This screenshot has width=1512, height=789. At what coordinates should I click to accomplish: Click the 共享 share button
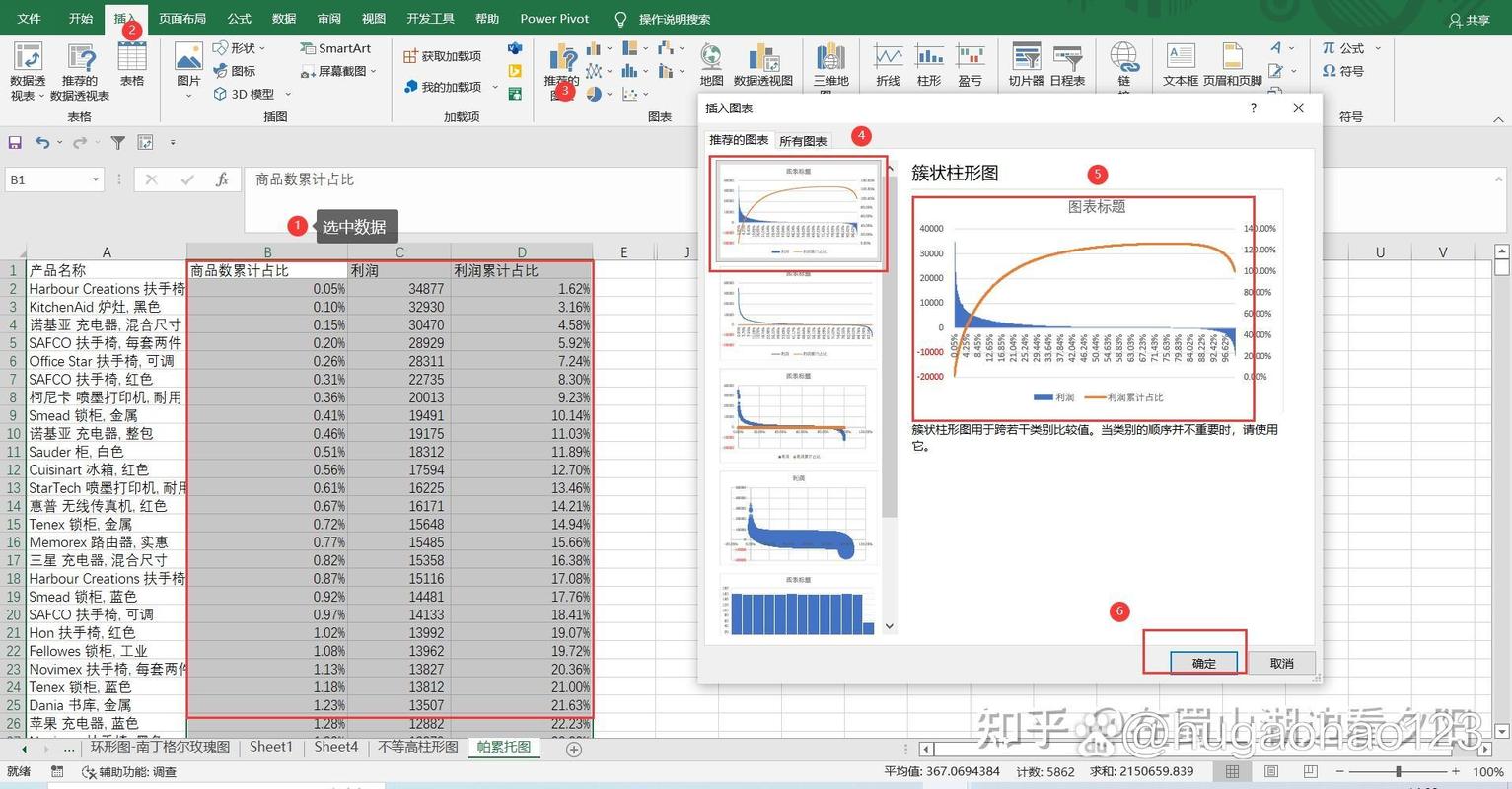1470,20
